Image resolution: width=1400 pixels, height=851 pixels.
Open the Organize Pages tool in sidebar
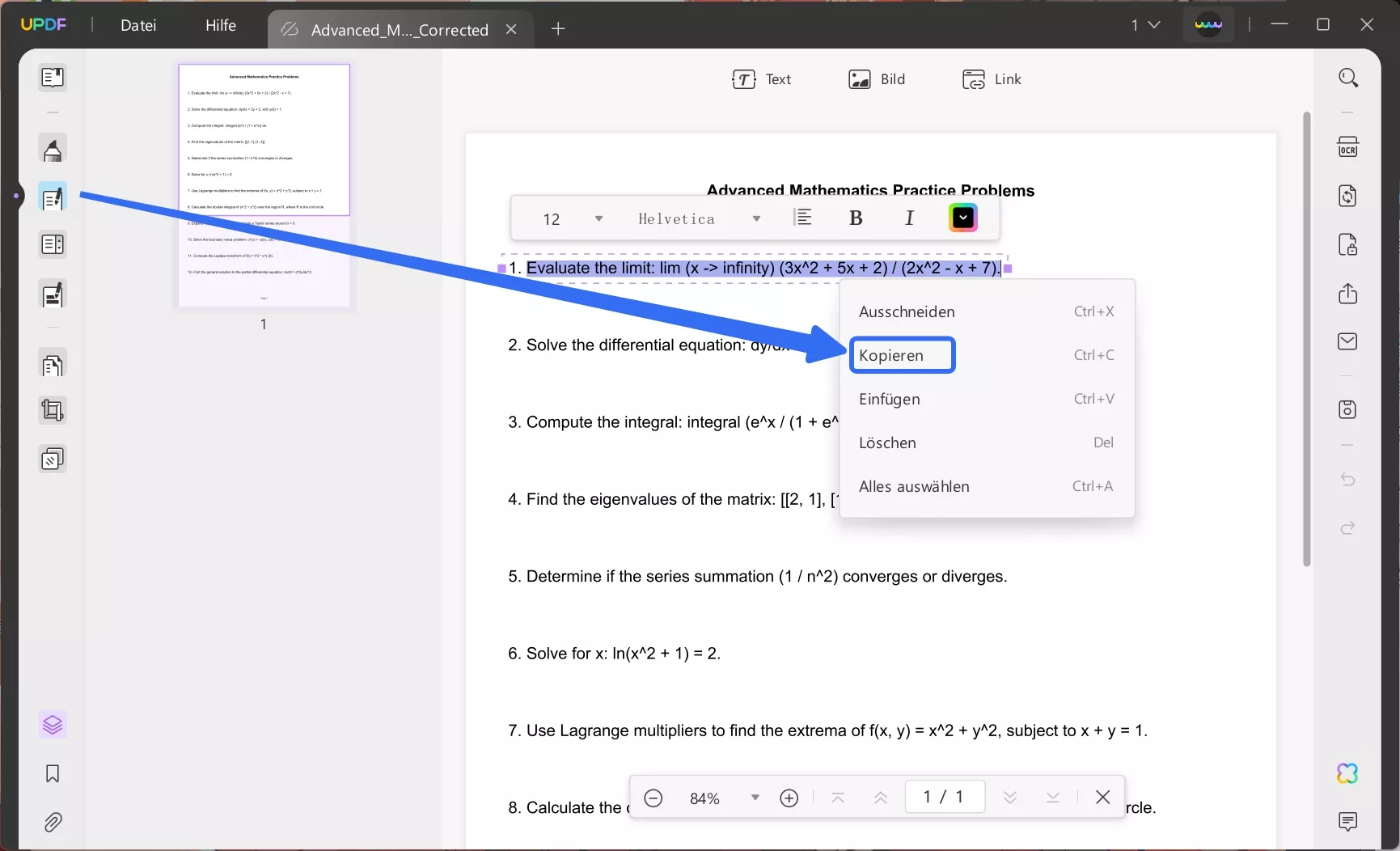coord(53,244)
